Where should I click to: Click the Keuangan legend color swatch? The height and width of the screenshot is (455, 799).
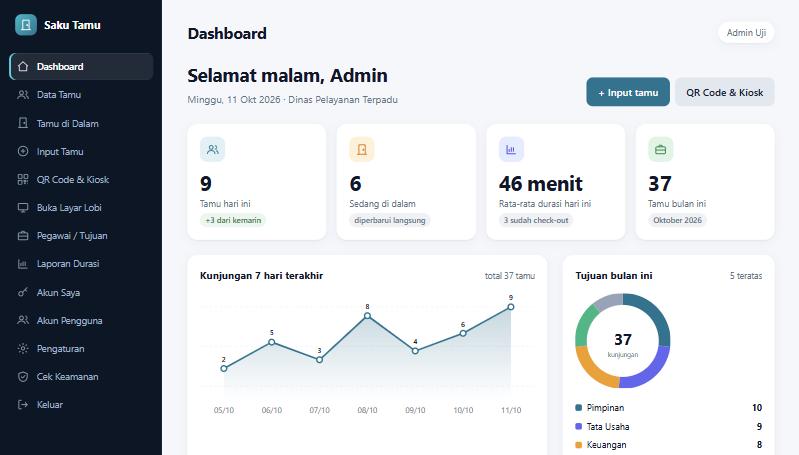[578, 444]
